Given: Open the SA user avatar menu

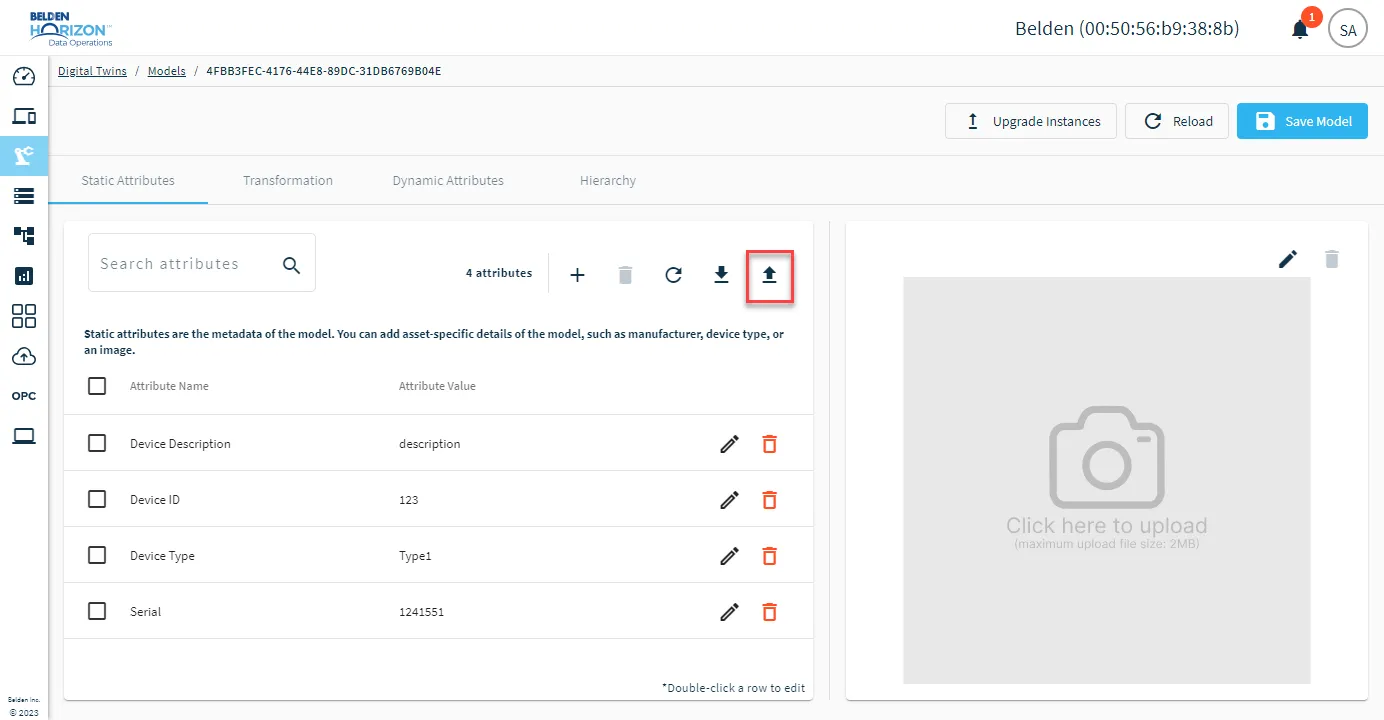Looking at the screenshot, I should [x=1348, y=30].
